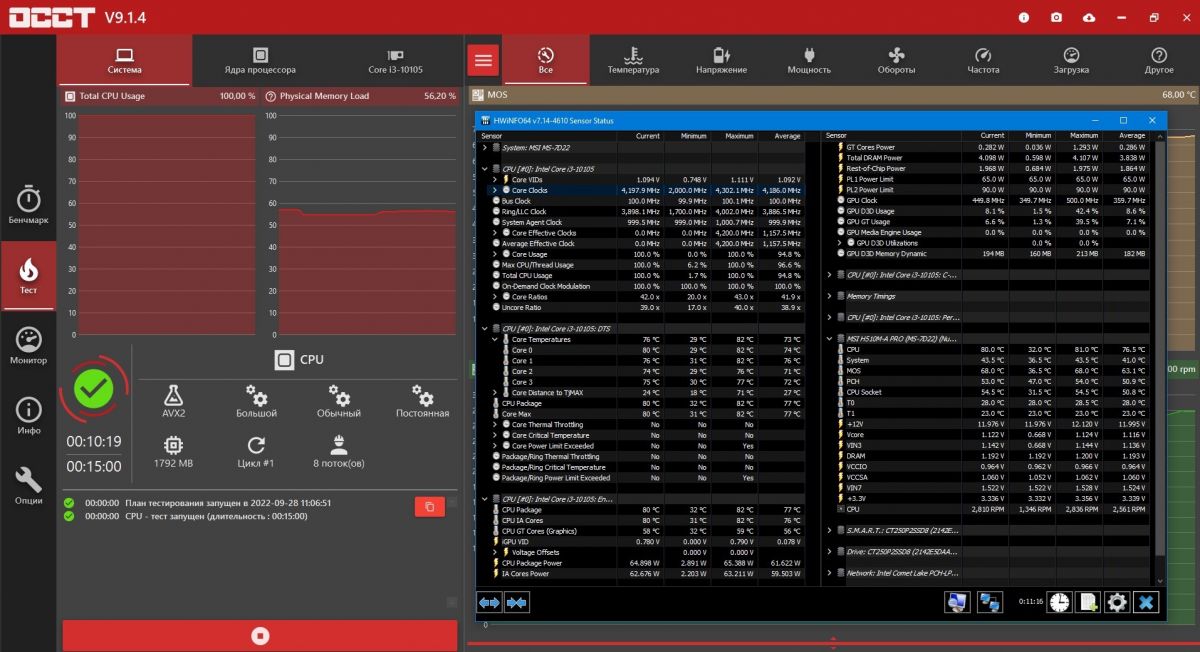Switch to the Ядра процессора tab

tap(260, 61)
